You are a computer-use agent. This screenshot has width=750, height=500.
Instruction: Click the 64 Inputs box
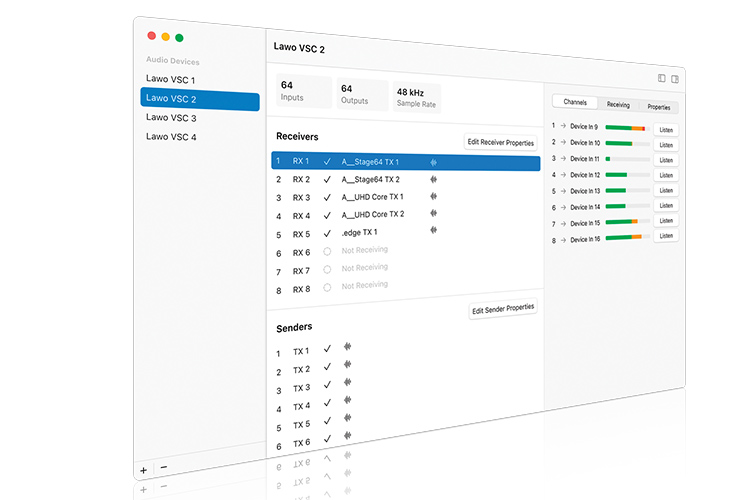click(304, 91)
